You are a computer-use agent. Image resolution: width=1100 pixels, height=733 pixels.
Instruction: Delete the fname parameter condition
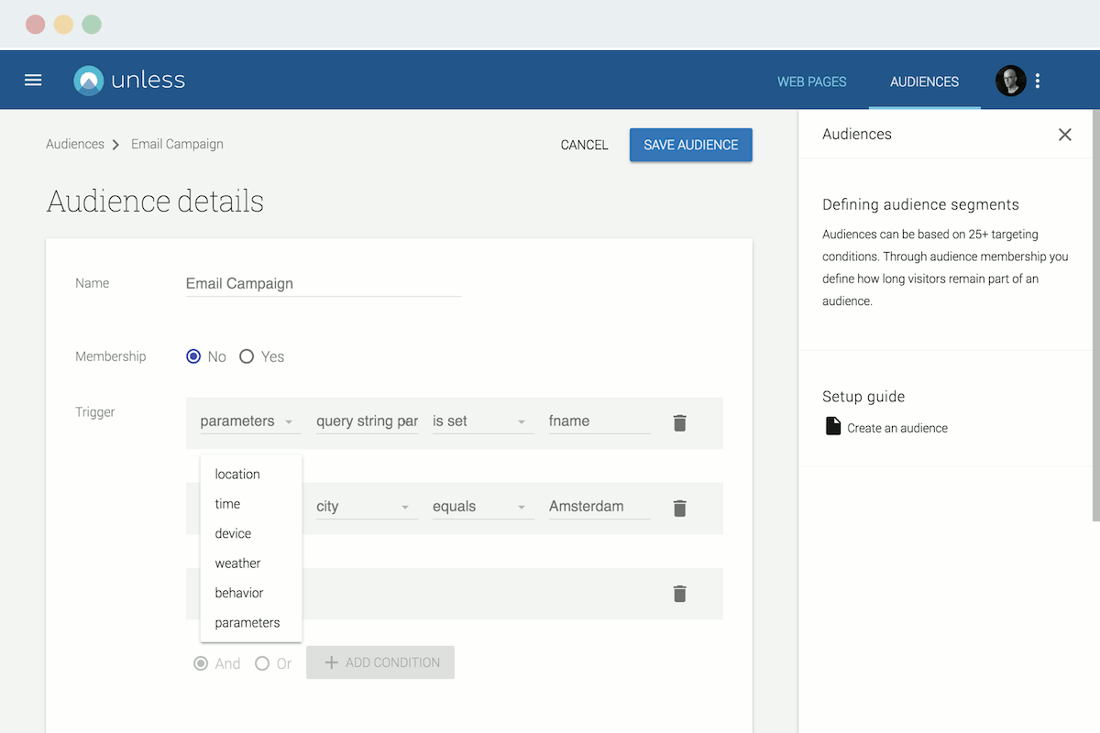coord(679,422)
